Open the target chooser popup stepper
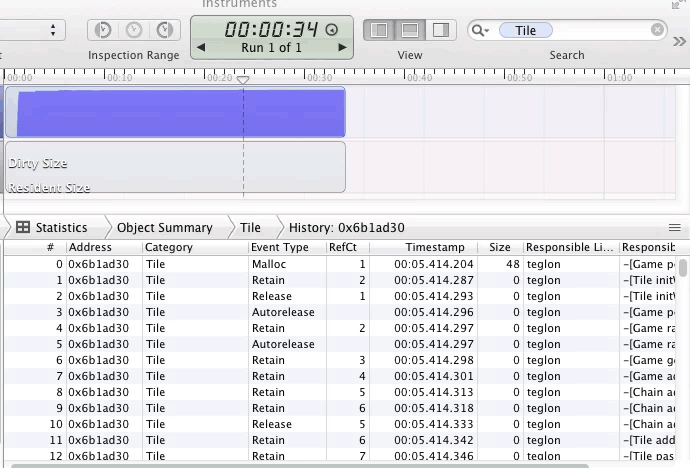The width and height of the screenshot is (690, 468). (x=53, y=30)
